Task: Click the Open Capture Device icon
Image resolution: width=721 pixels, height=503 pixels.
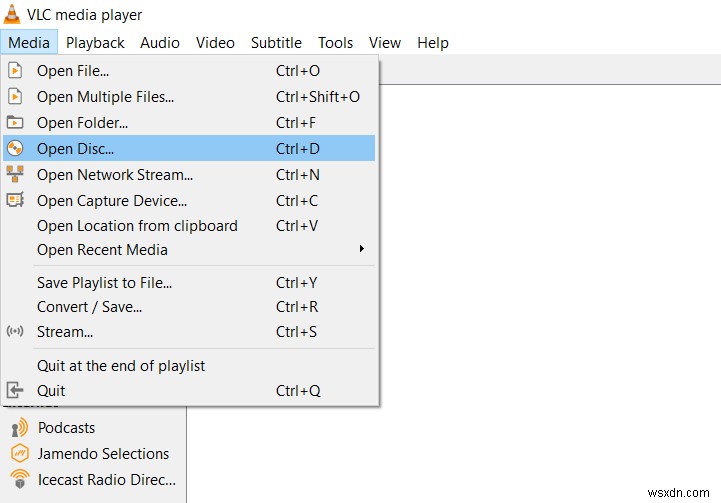Action: coord(15,201)
